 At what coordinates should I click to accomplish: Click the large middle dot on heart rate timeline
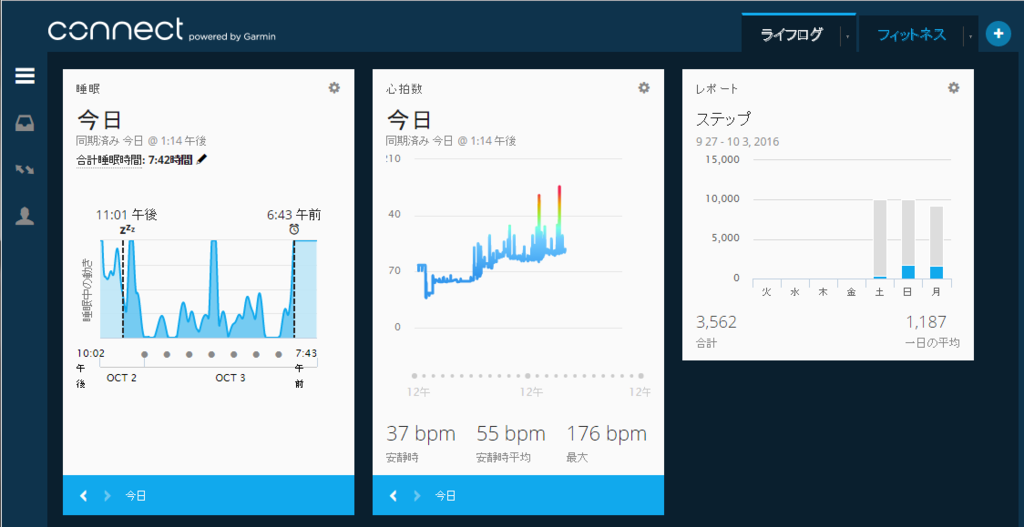coord(528,375)
